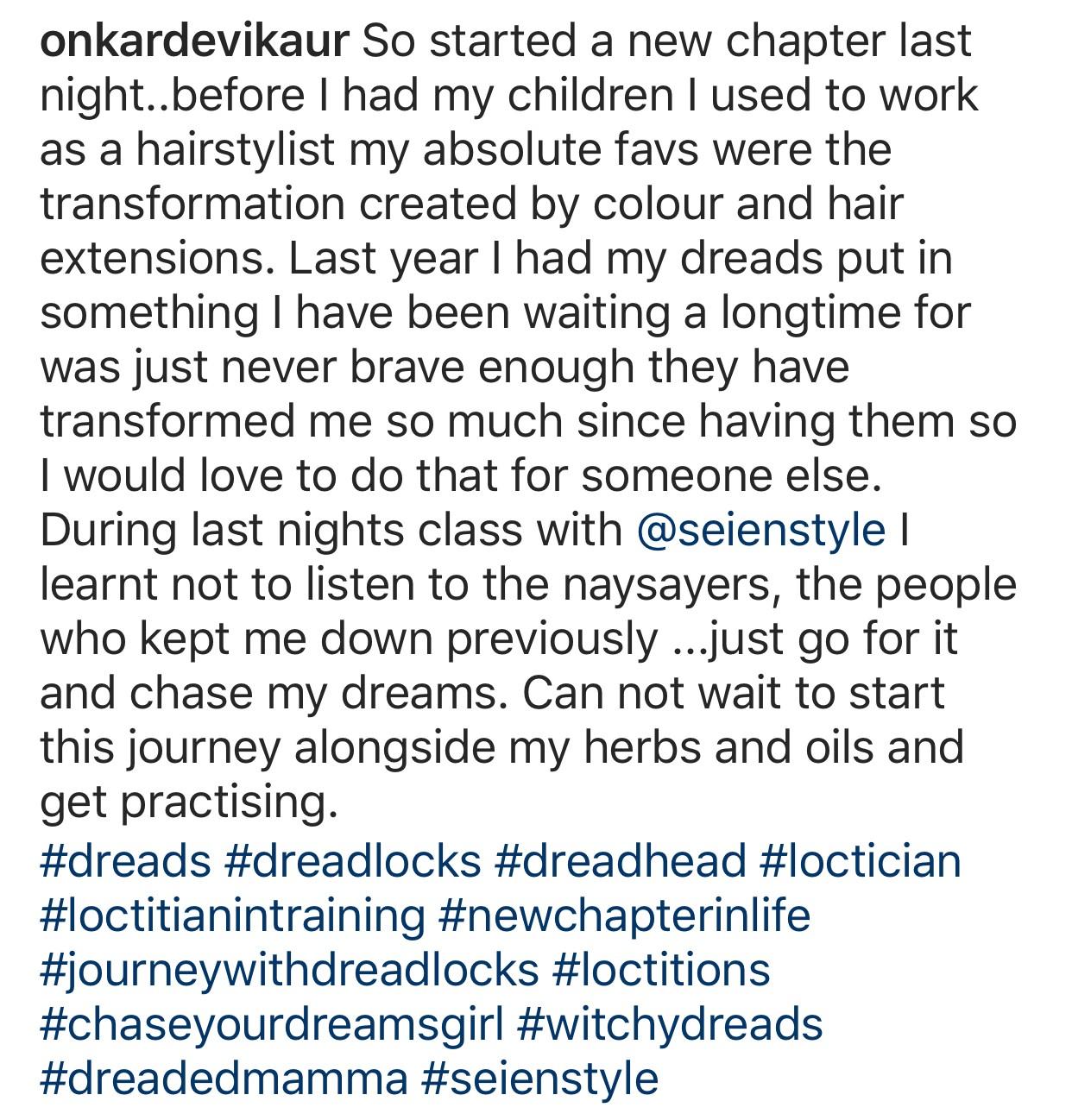1072x1120 pixels.
Task: Tap the #seienstyle hashtag at the end
Action: [540, 1079]
